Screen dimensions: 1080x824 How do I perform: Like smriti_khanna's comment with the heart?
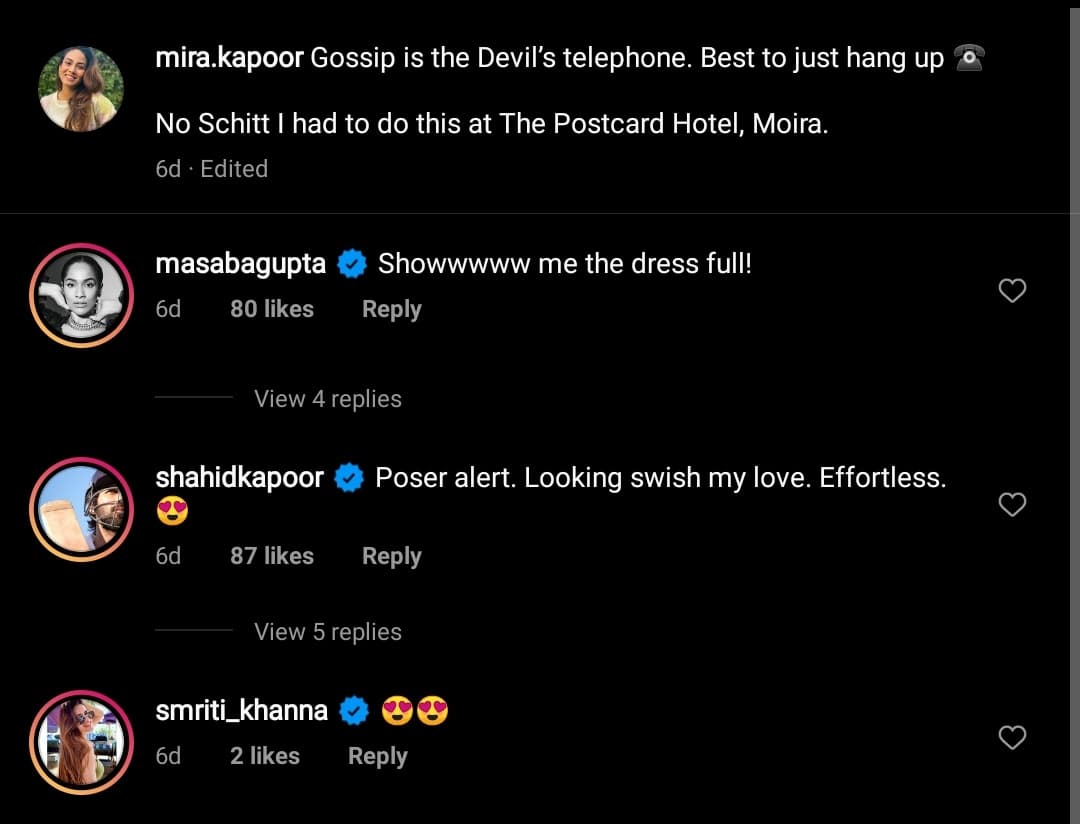click(1012, 738)
